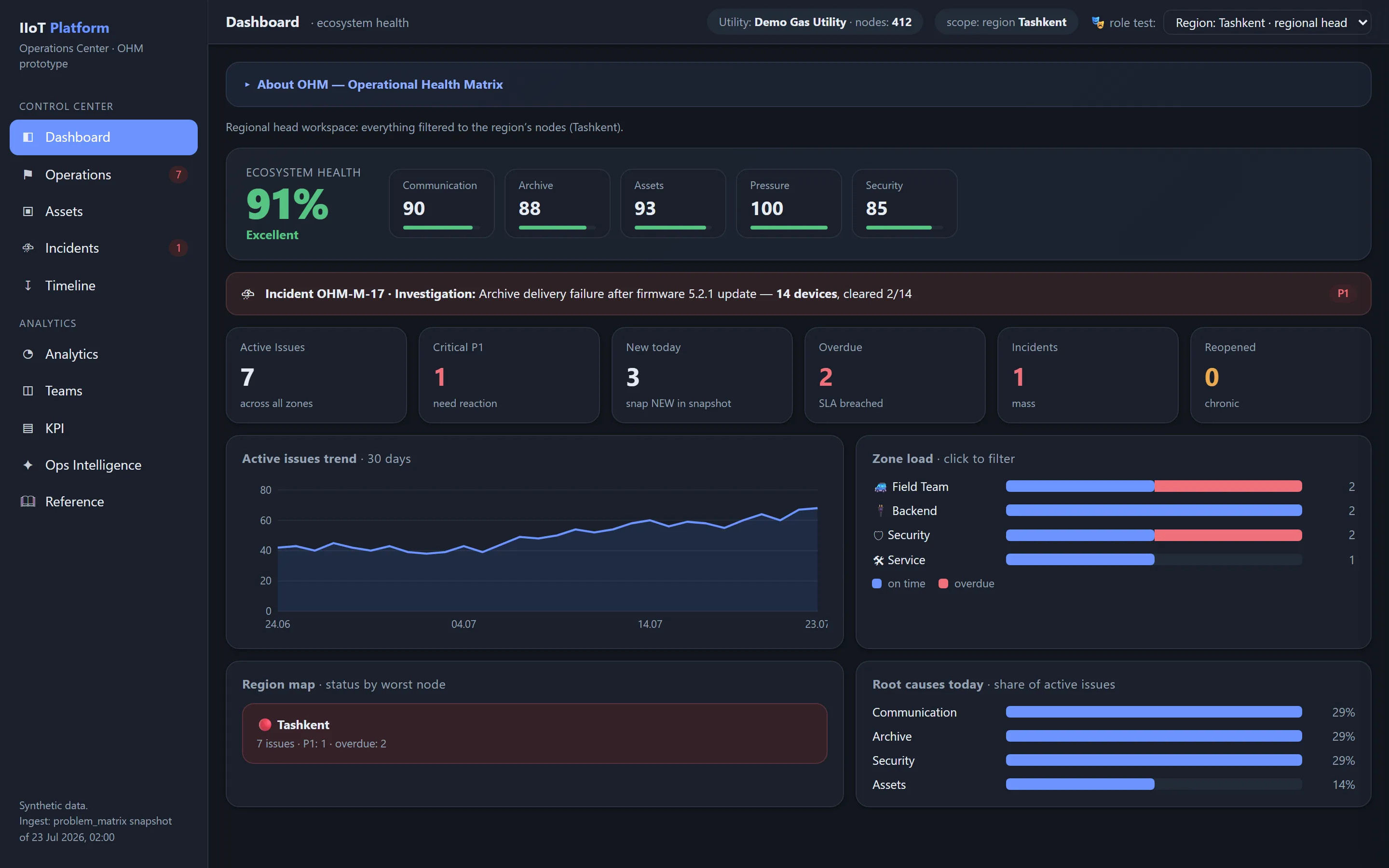
Task: Filter by Backend zone load bar
Action: pyautogui.click(x=1154, y=510)
